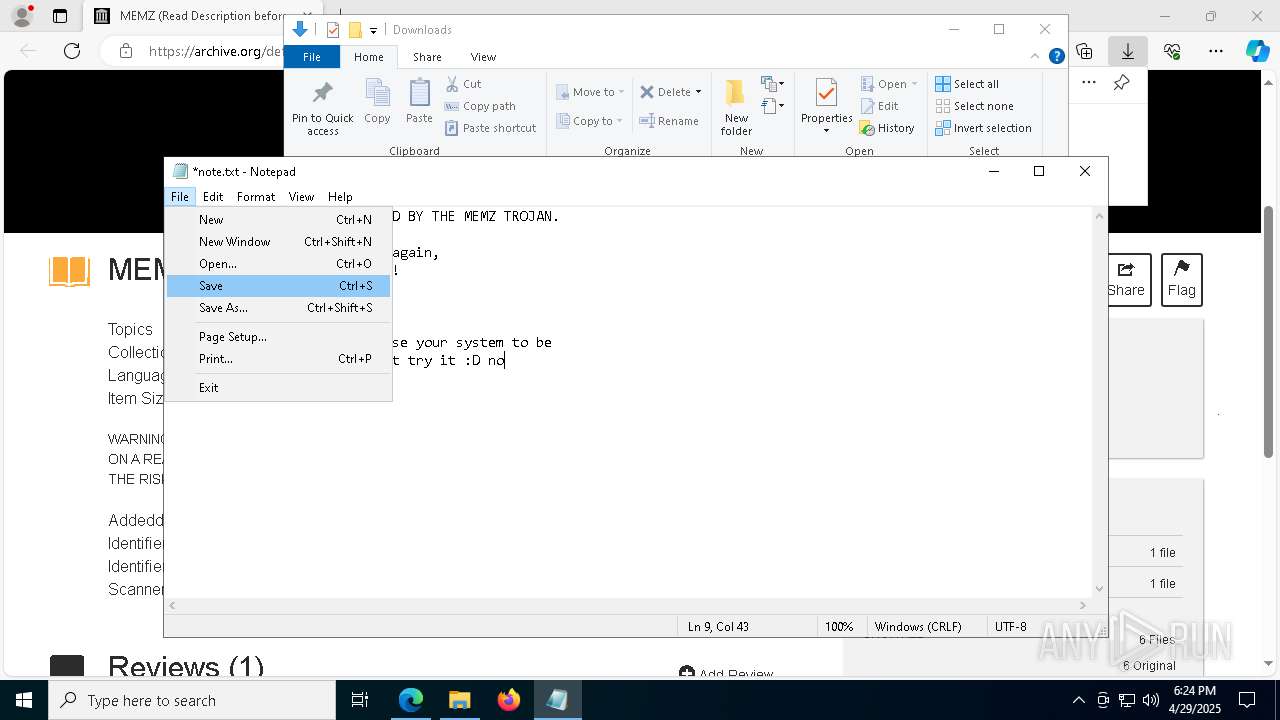Open Edge settings and more menu
The image size is (1280, 720).
tap(1215, 51)
